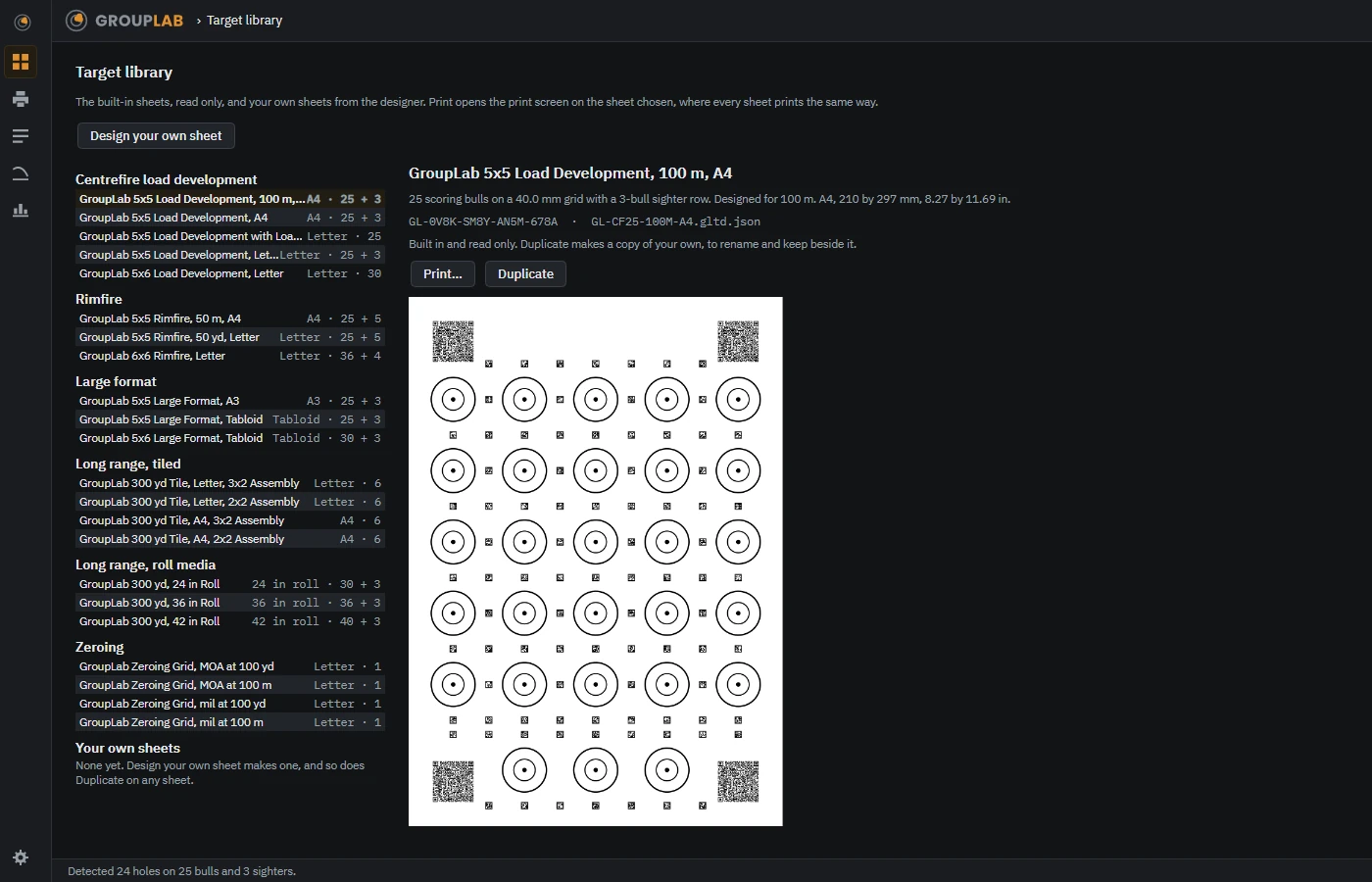Viewport: 1372px width, 882px height.
Task: Select GroupLab 300 yd, 36 in Roll
Action: (x=230, y=603)
